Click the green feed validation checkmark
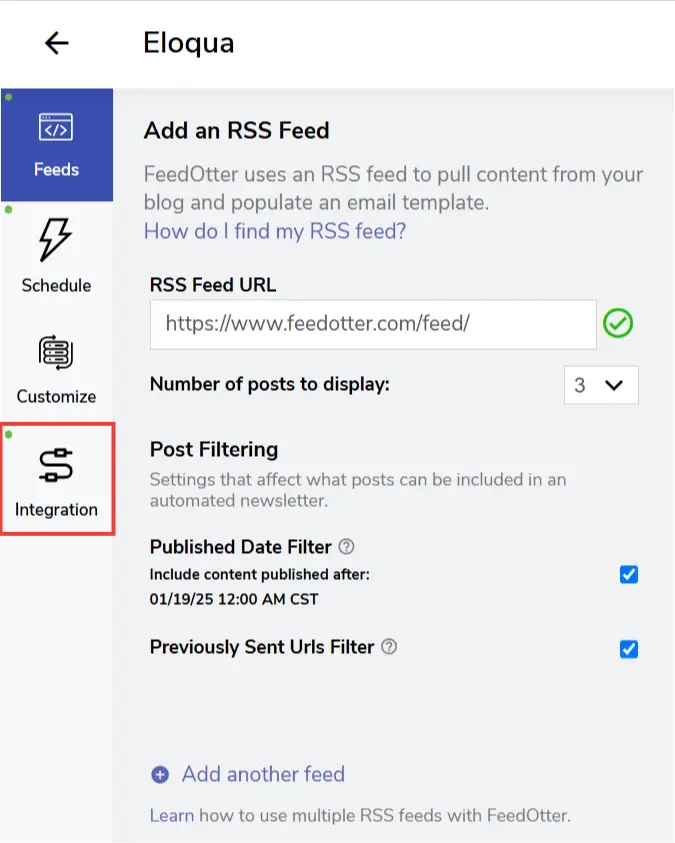This screenshot has width=675, height=843. [619, 324]
